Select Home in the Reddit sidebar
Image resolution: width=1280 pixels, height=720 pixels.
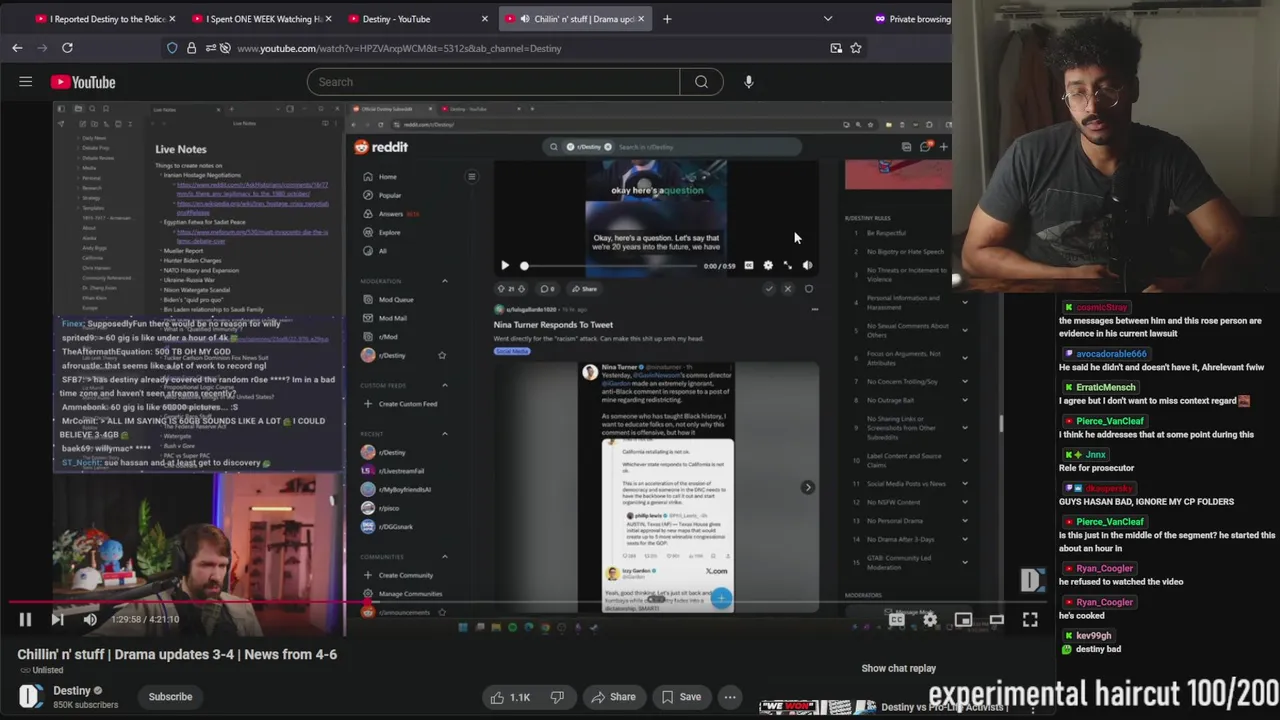coord(387,177)
